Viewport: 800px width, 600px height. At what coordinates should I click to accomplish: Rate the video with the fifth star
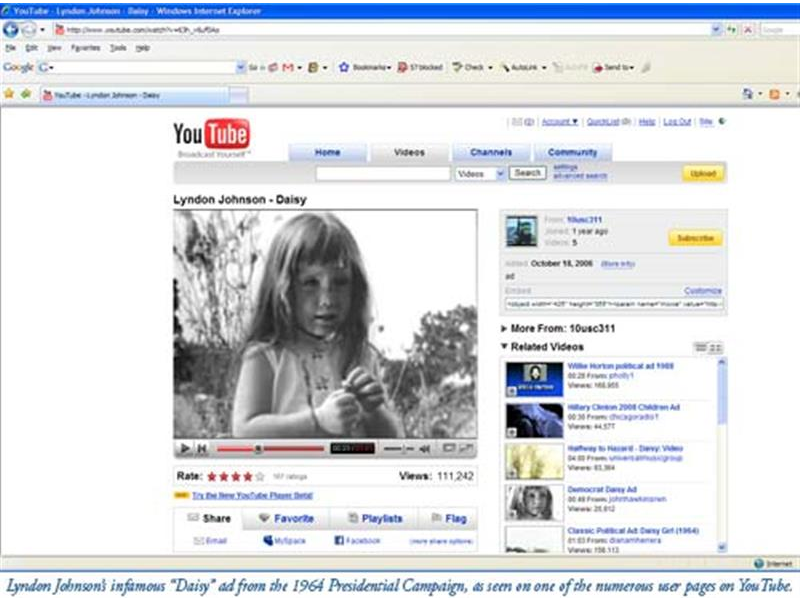click(260, 477)
